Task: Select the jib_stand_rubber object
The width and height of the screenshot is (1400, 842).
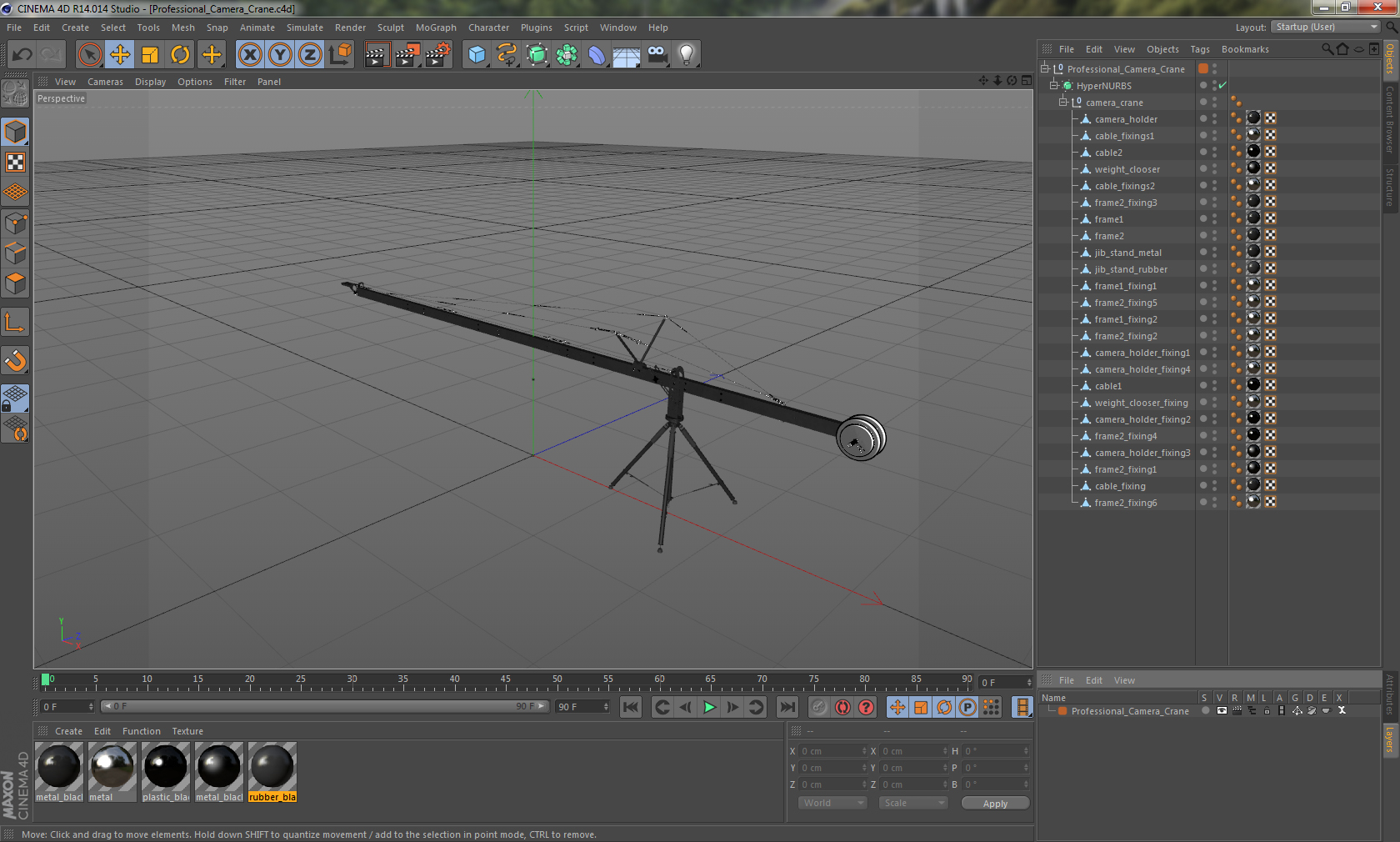Action: [x=1131, y=269]
